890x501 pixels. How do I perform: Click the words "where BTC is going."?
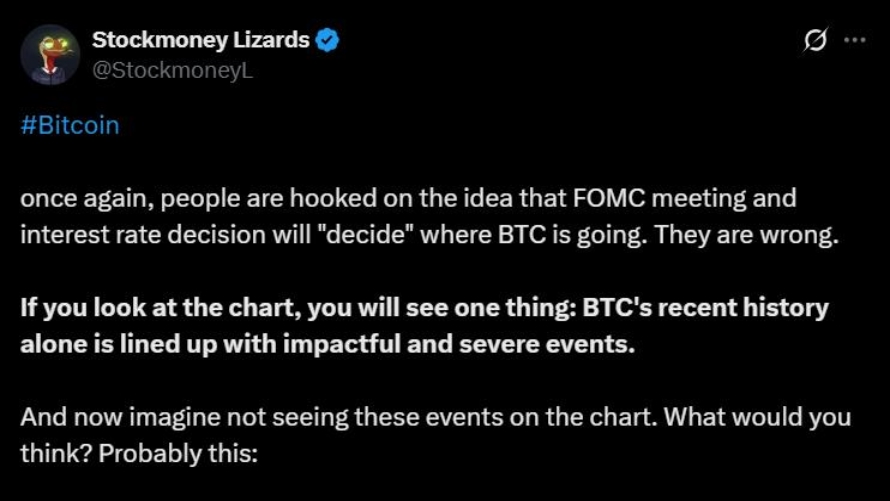click(x=533, y=234)
